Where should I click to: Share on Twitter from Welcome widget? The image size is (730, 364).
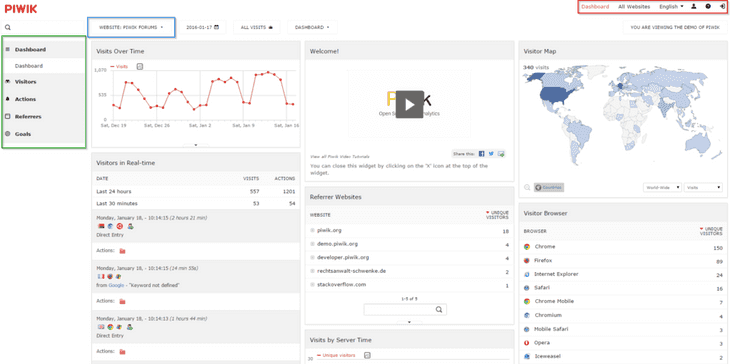[491, 154]
